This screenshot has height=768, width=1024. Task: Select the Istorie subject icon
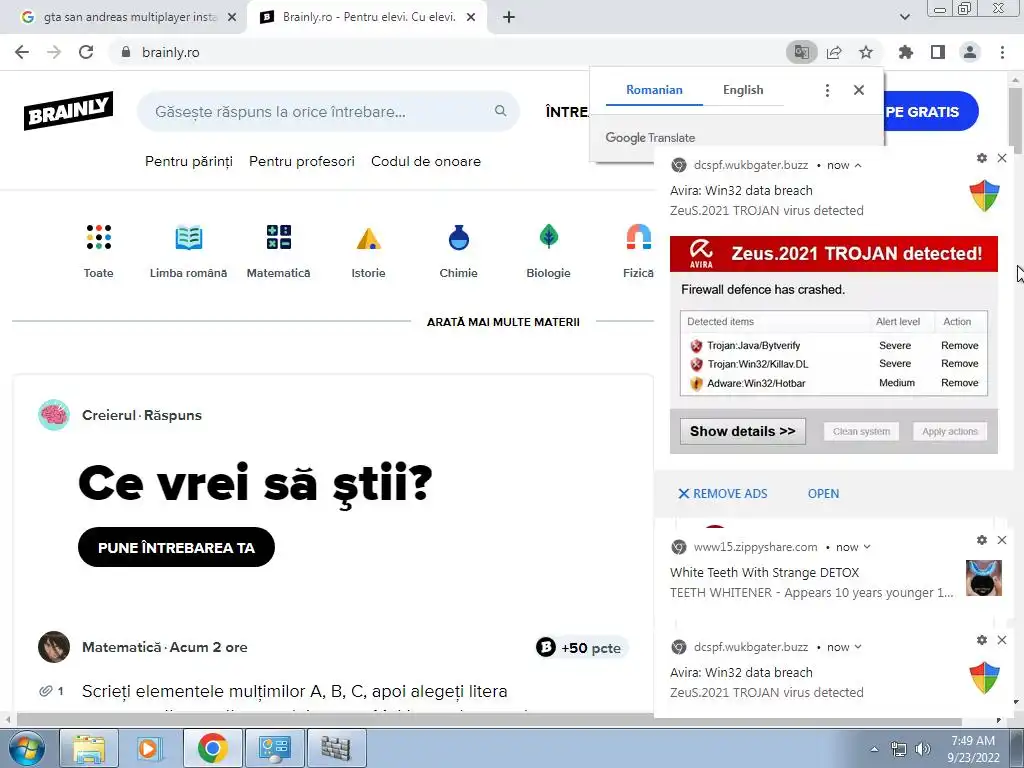coord(368,238)
